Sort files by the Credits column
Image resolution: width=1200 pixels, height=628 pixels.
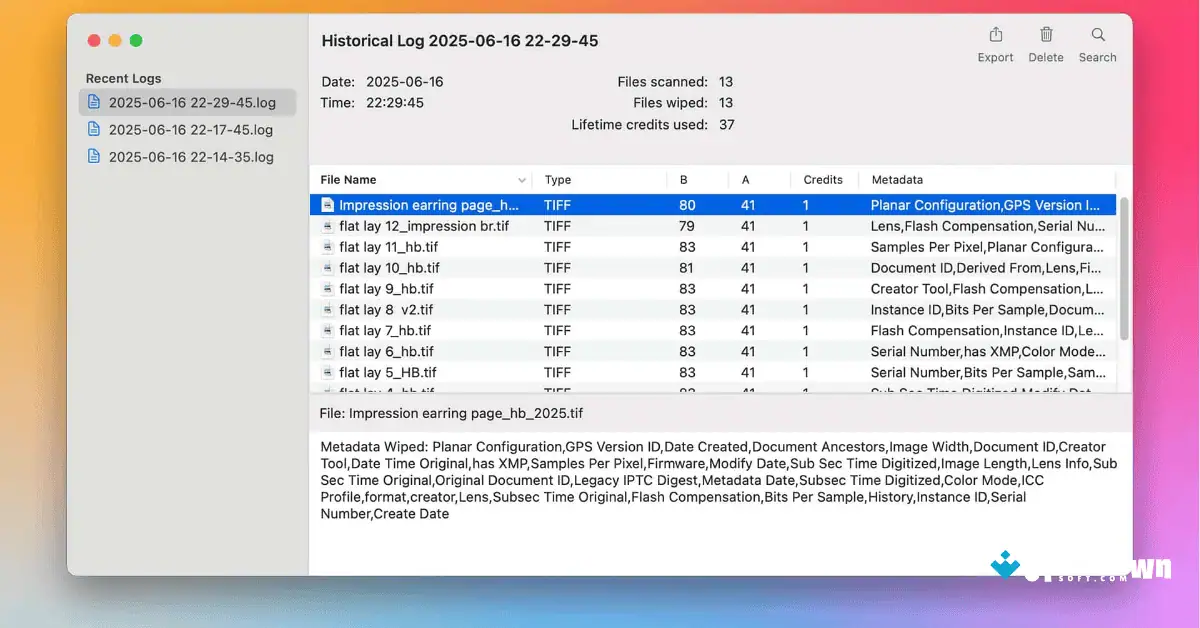coord(823,180)
